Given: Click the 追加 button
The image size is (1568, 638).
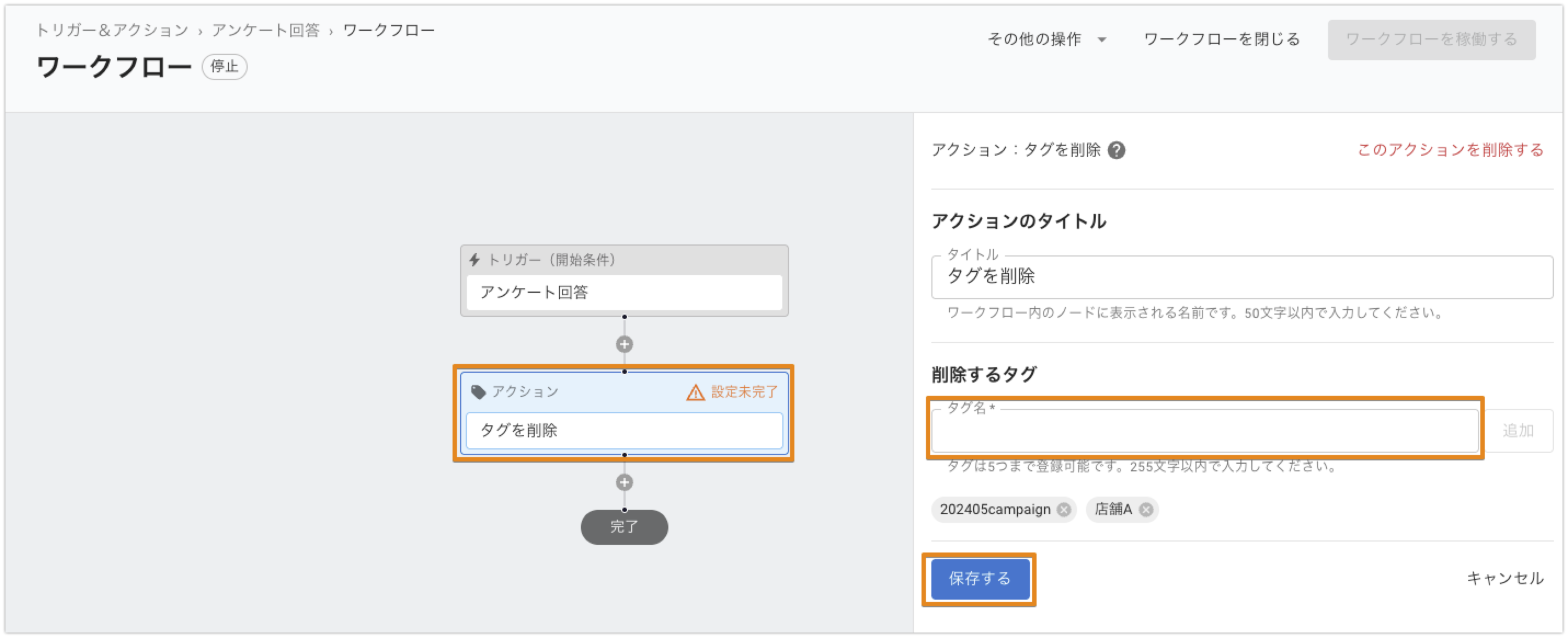Looking at the screenshot, I should (1518, 430).
